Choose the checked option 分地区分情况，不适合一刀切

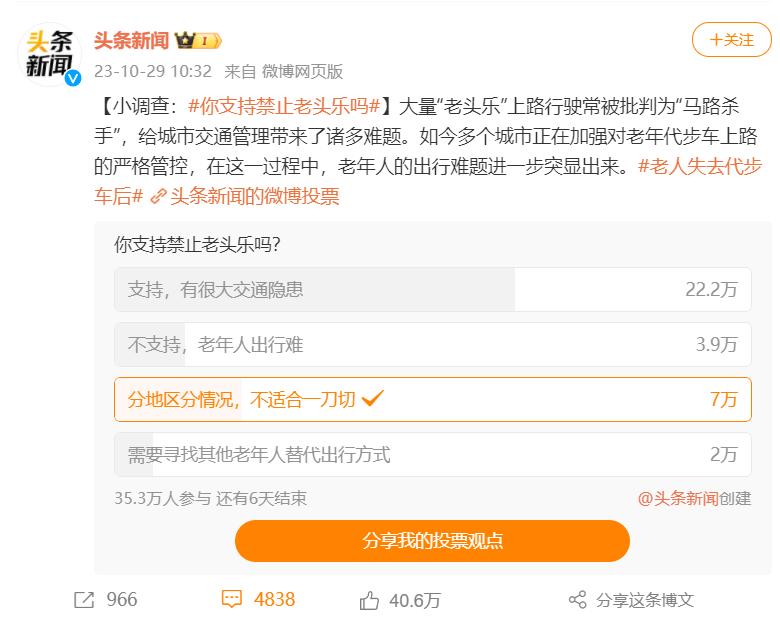click(x=432, y=399)
